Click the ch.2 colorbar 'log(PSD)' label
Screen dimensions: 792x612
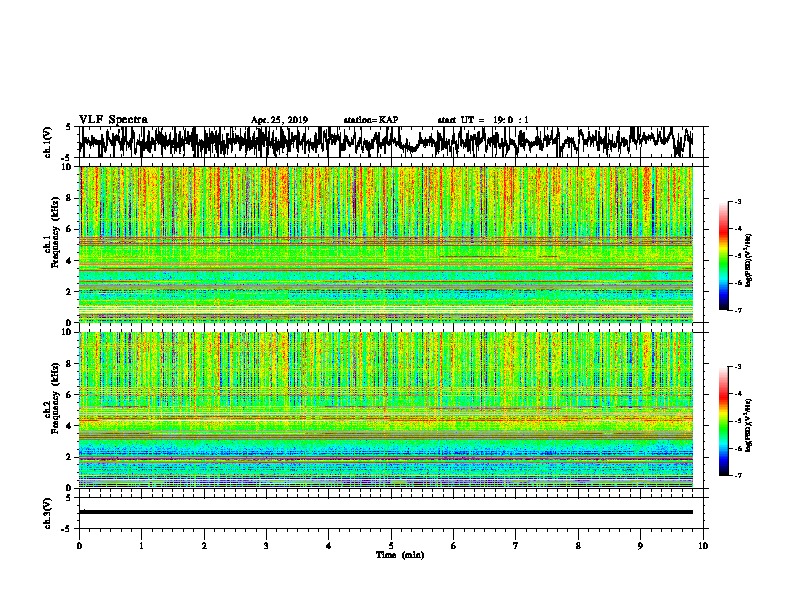coord(748,425)
